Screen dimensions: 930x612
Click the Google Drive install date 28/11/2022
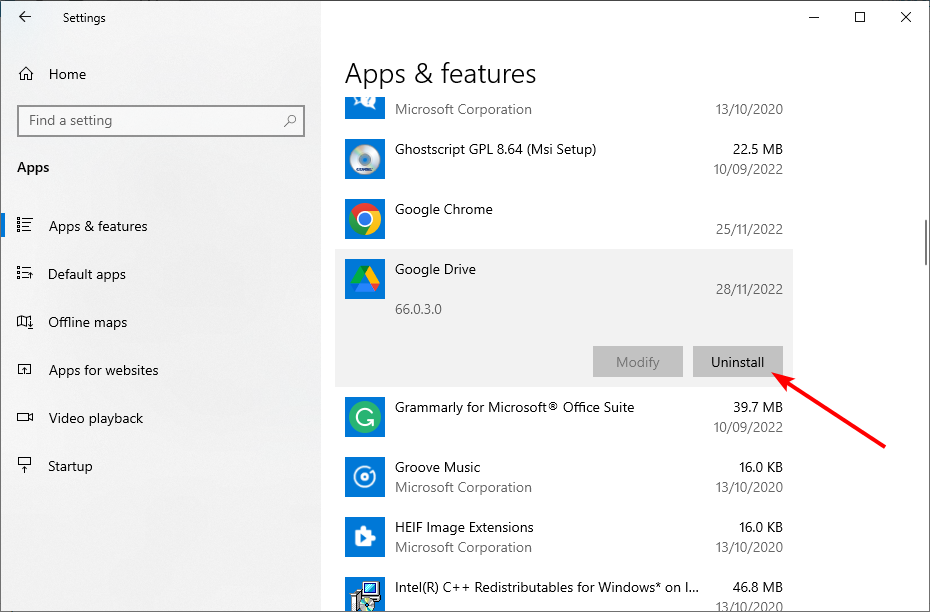pyautogui.click(x=749, y=289)
